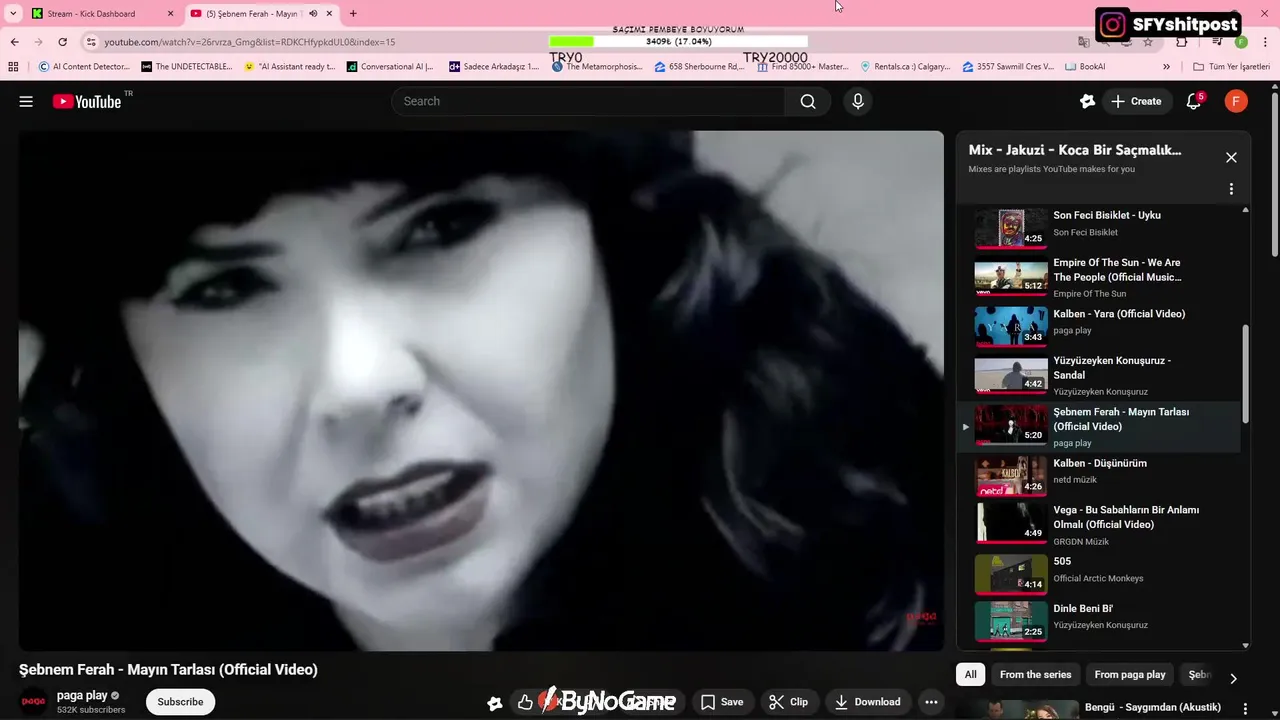
Task: Open 3557 Sawmill Cres bookmark
Action: (1008, 66)
